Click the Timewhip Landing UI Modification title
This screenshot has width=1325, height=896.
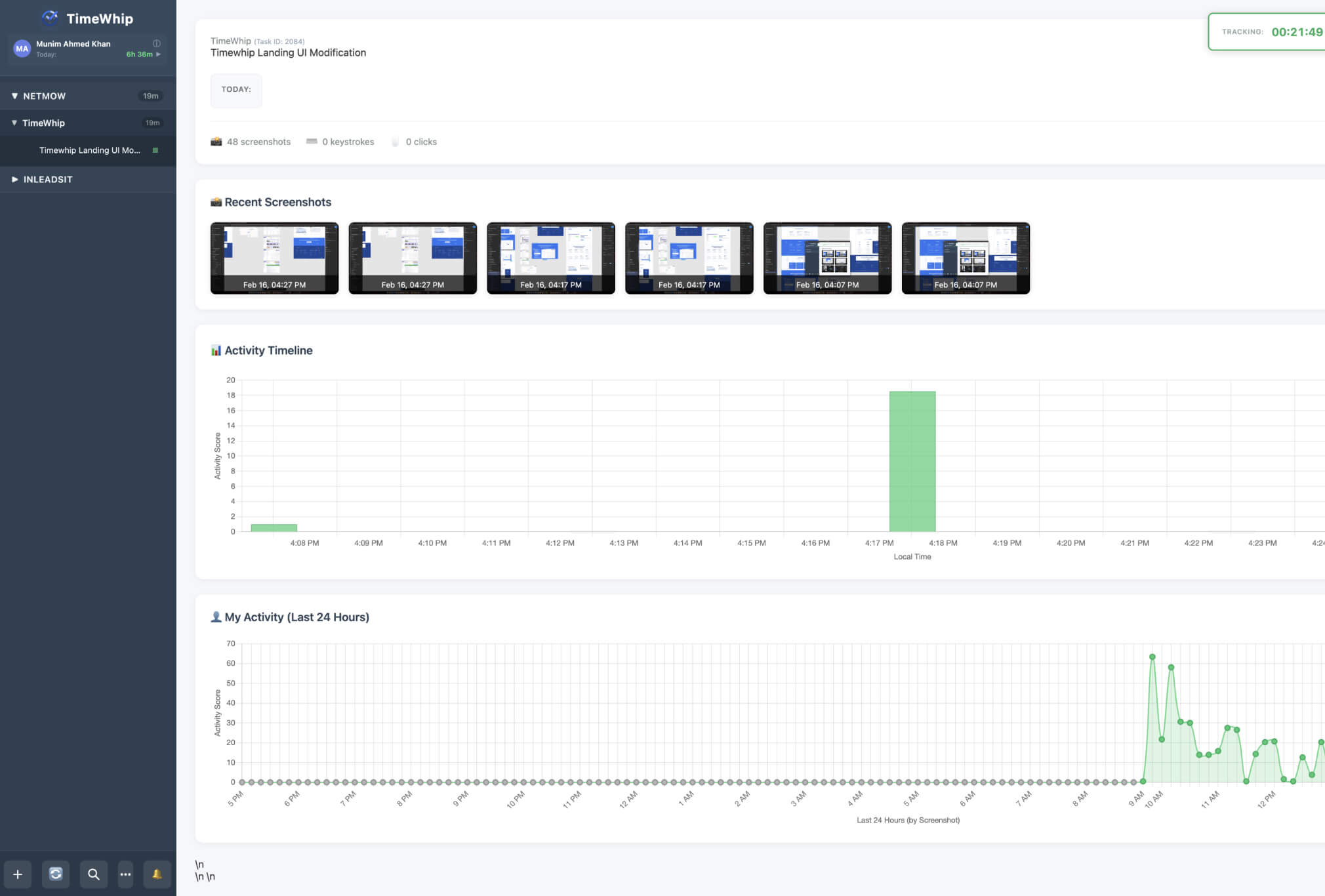click(x=289, y=52)
